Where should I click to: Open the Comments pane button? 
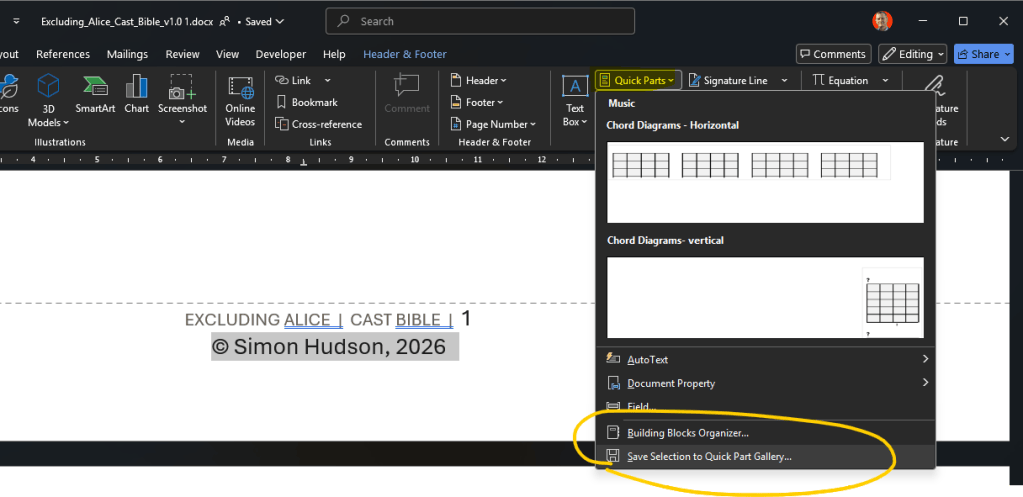click(834, 54)
